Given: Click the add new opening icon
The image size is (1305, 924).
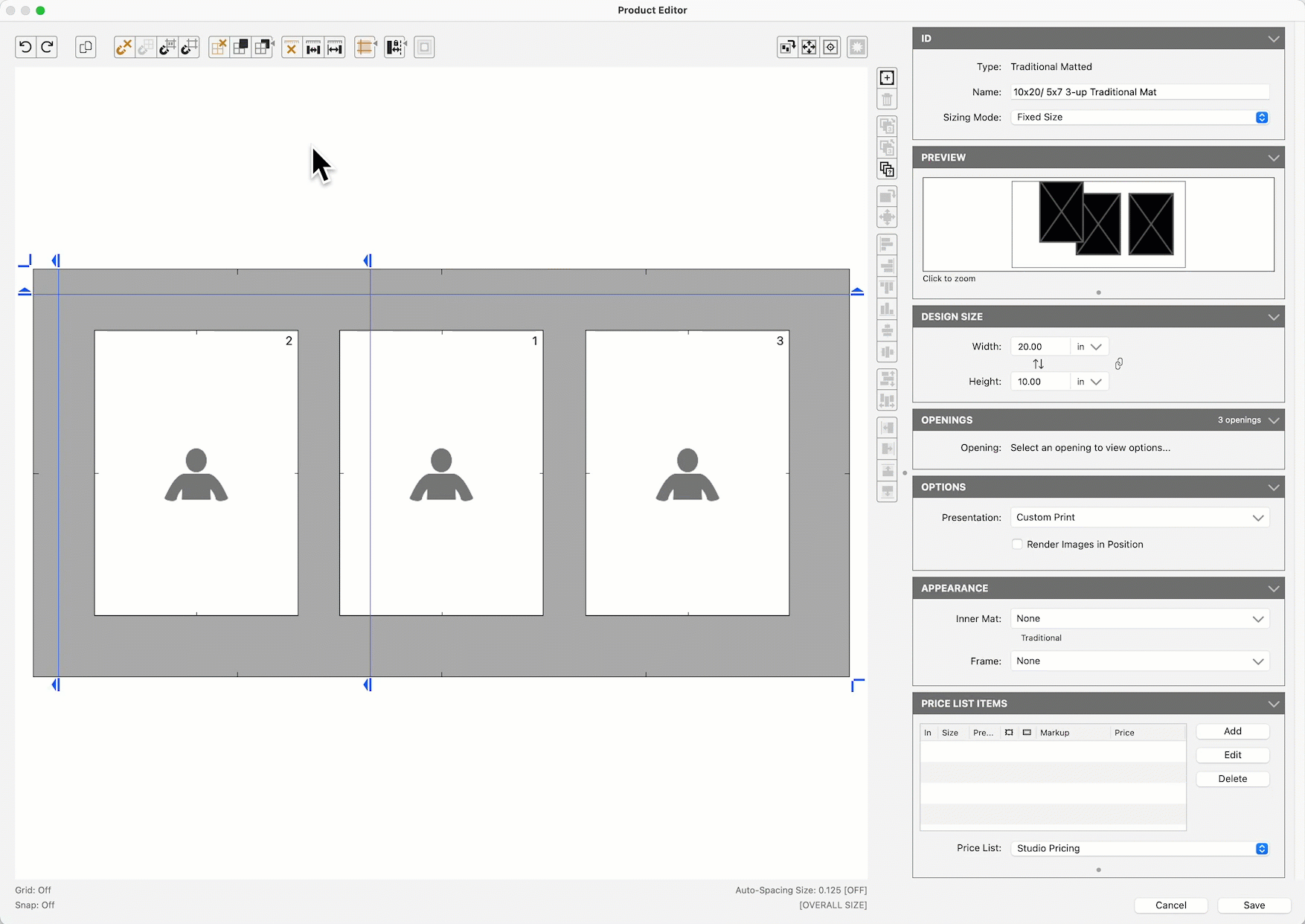Looking at the screenshot, I should pos(887,78).
